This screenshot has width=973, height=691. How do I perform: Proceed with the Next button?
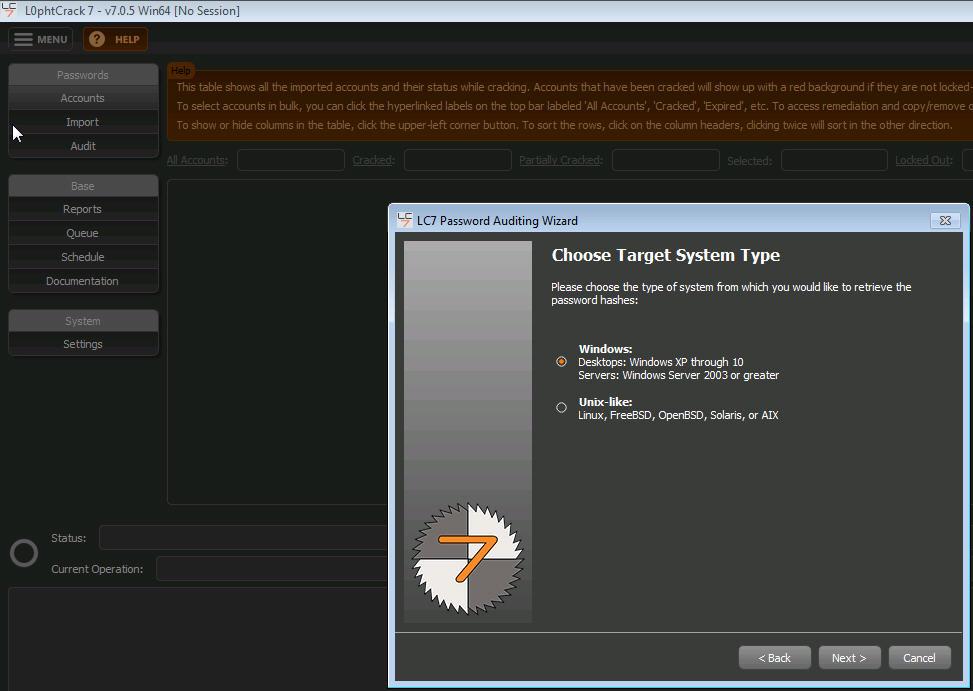click(850, 658)
